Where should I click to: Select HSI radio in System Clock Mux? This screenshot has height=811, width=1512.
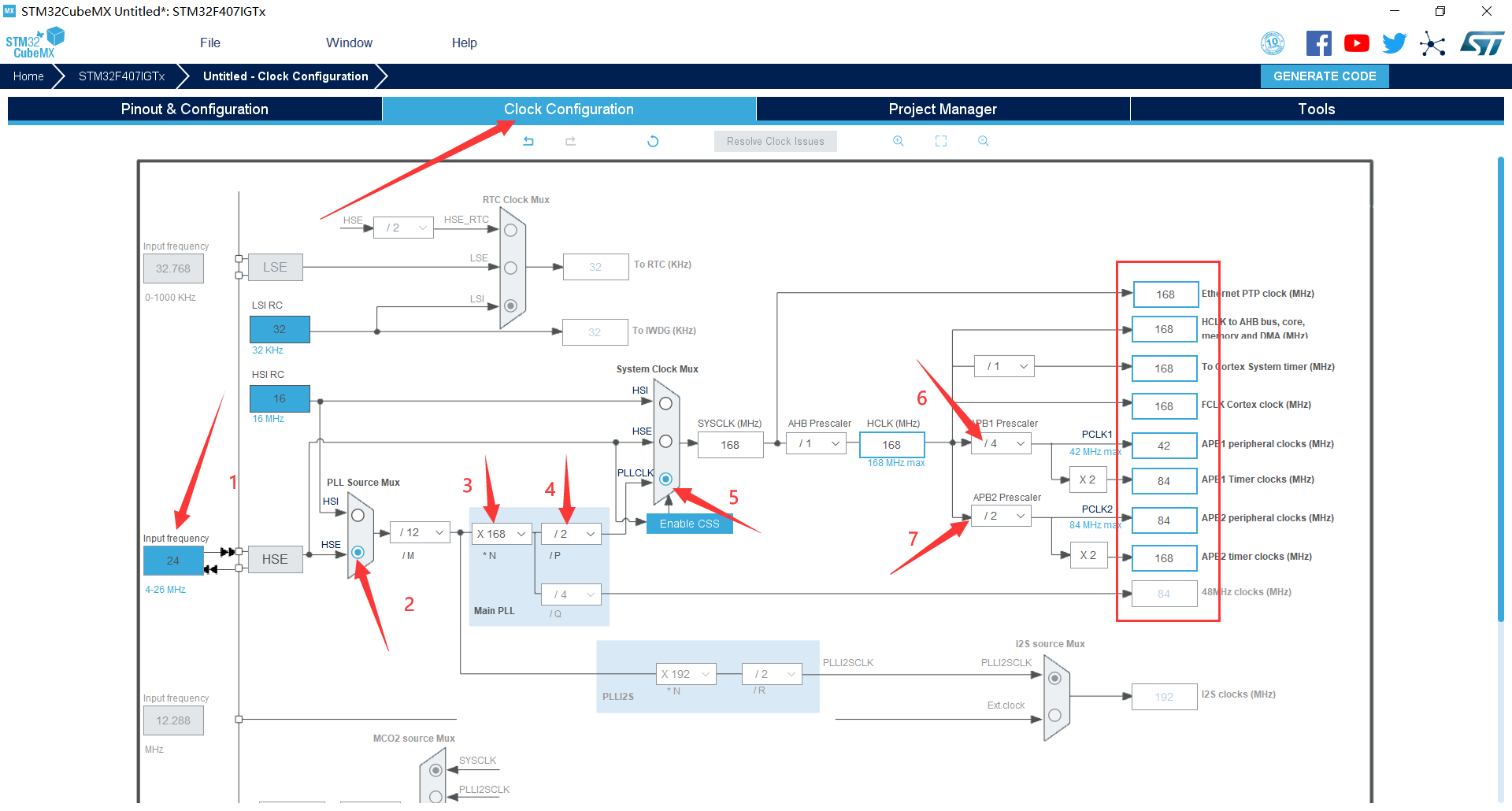tap(665, 403)
